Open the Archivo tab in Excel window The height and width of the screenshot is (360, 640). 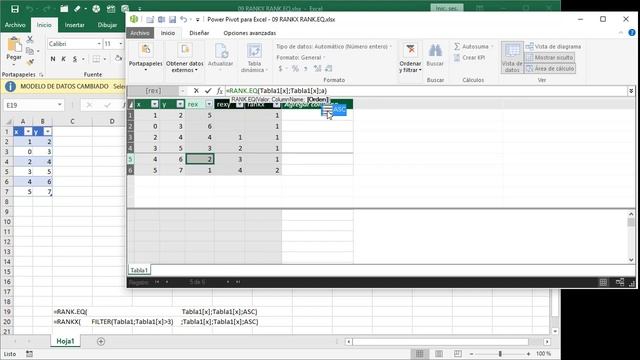pos(15,25)
